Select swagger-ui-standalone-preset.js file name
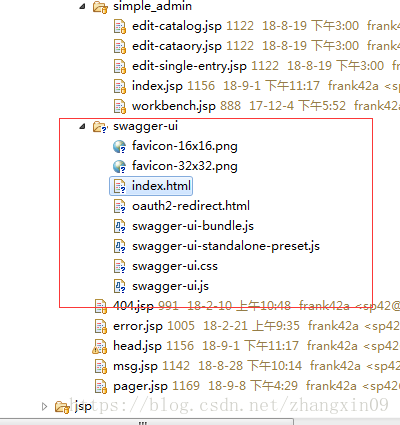 [226, 246]
